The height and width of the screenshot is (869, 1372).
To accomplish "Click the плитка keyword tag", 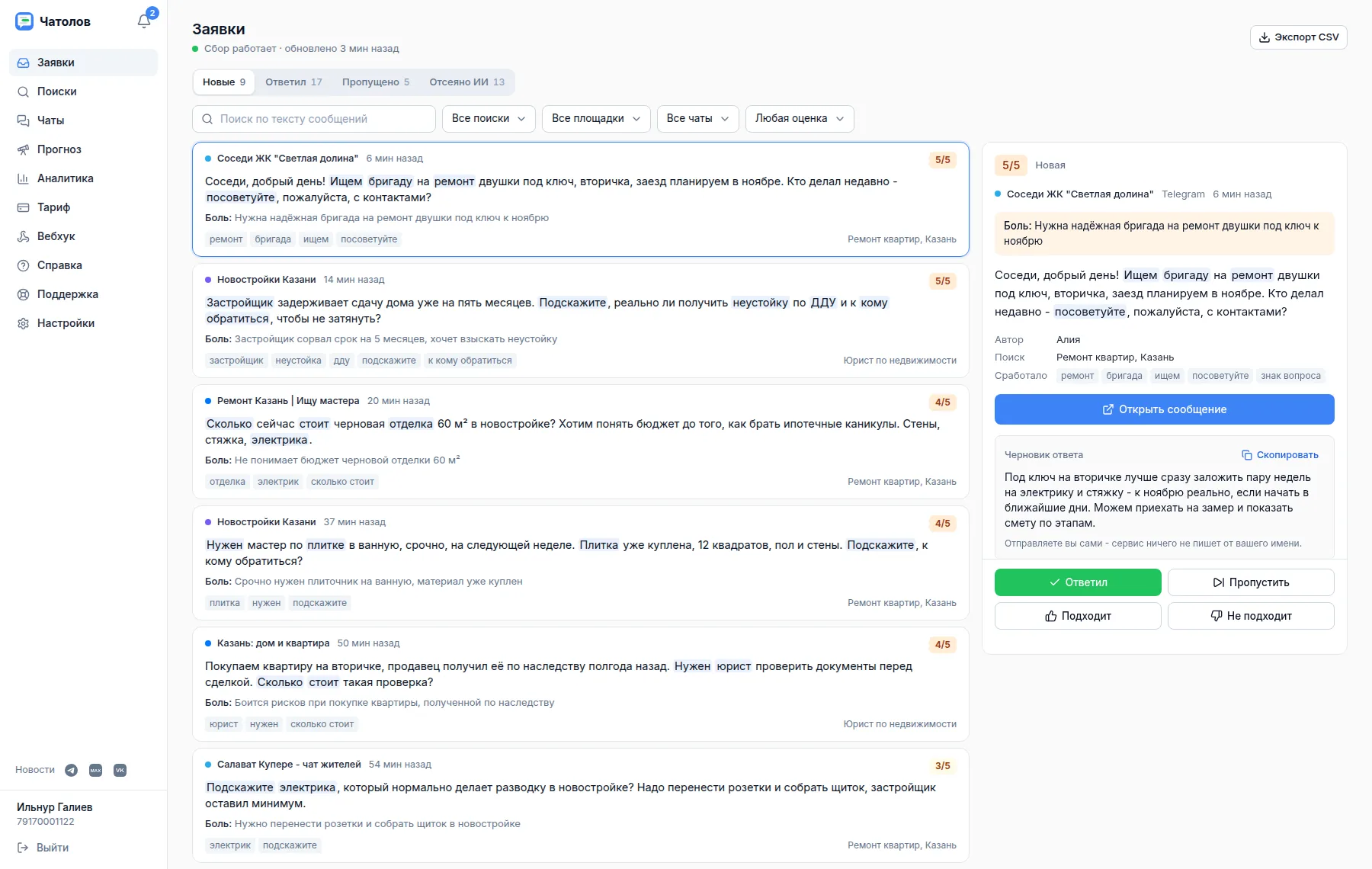I will tap(225, 603).
